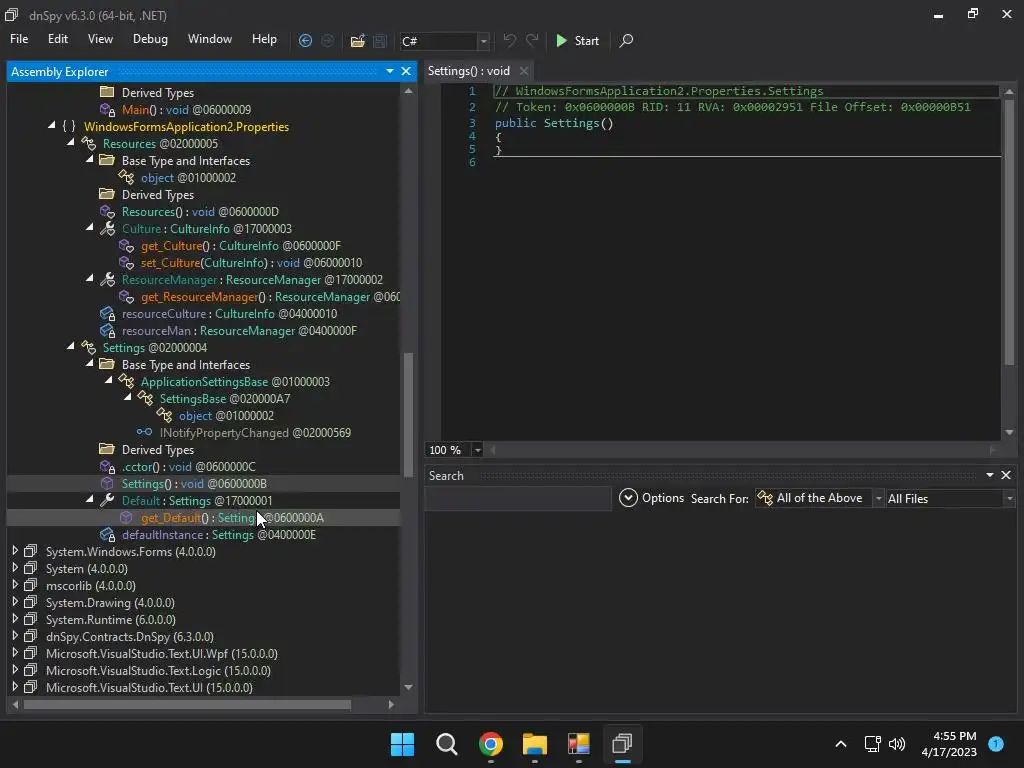Collapse the Settings @02000004 class node
Image resolution: width=1024 pixels, height=768 pixels.
pos(70,346)
